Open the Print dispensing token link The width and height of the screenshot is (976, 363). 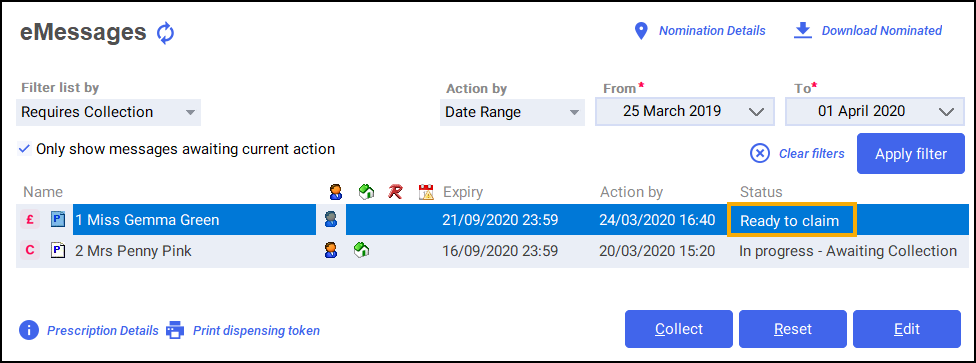pyautogui.click(x=256, y=331)
